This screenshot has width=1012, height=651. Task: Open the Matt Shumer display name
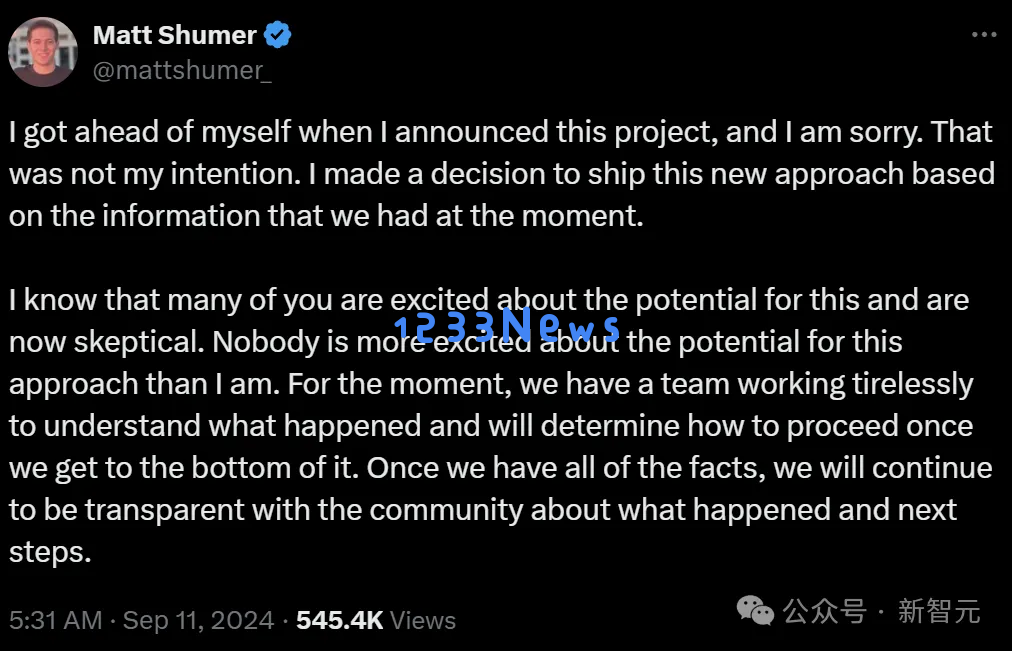(175, 35)
